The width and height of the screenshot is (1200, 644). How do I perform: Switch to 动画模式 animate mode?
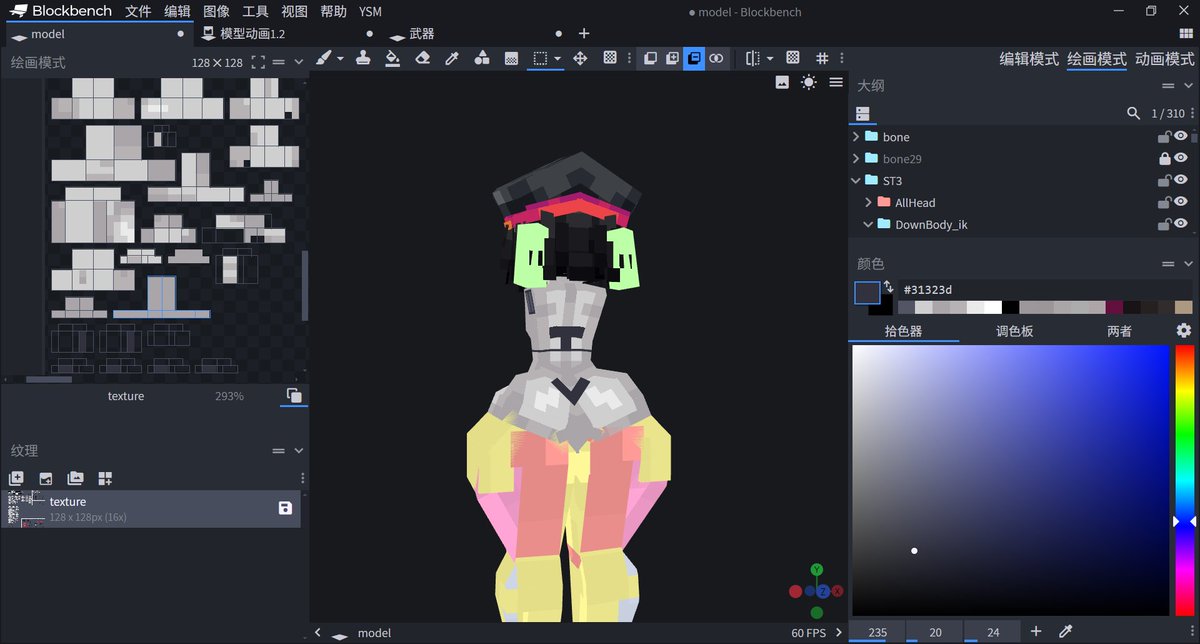point(1163,59)
